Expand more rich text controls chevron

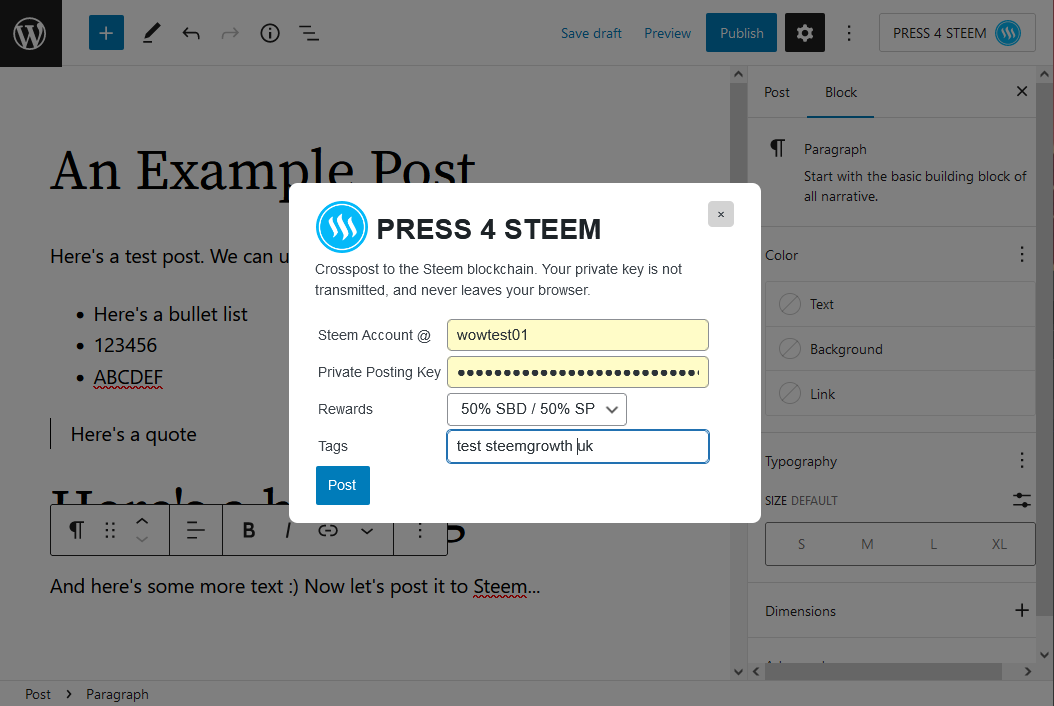tap(367, 531)
